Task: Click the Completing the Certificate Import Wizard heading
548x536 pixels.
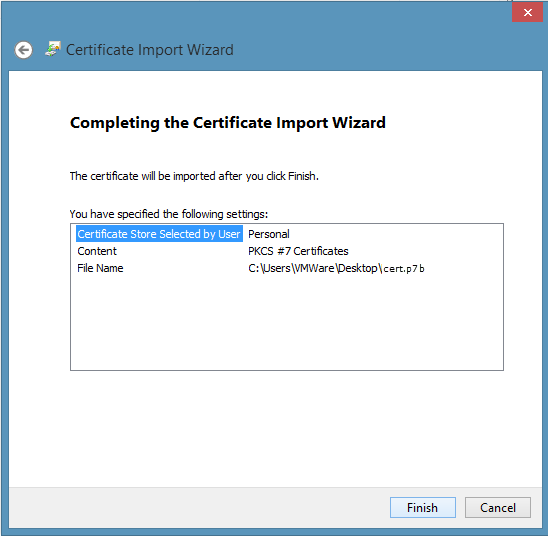Action: point(228,123)
